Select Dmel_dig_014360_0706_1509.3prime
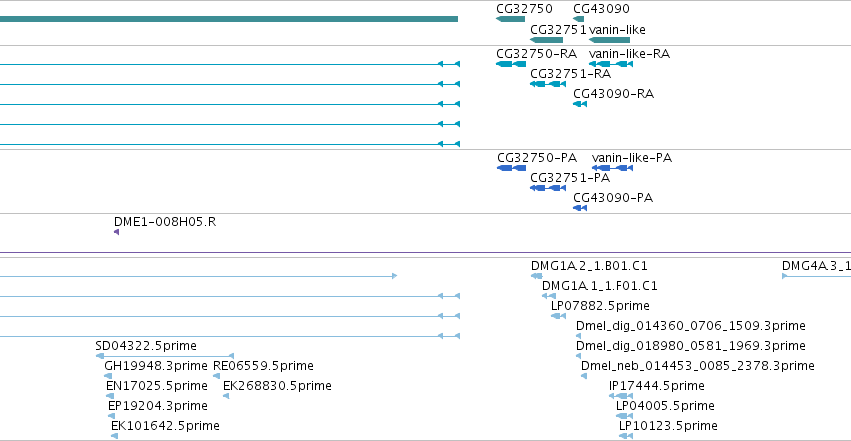The width and height of the screenshot is (851, 441). click(x=690, y=326)
